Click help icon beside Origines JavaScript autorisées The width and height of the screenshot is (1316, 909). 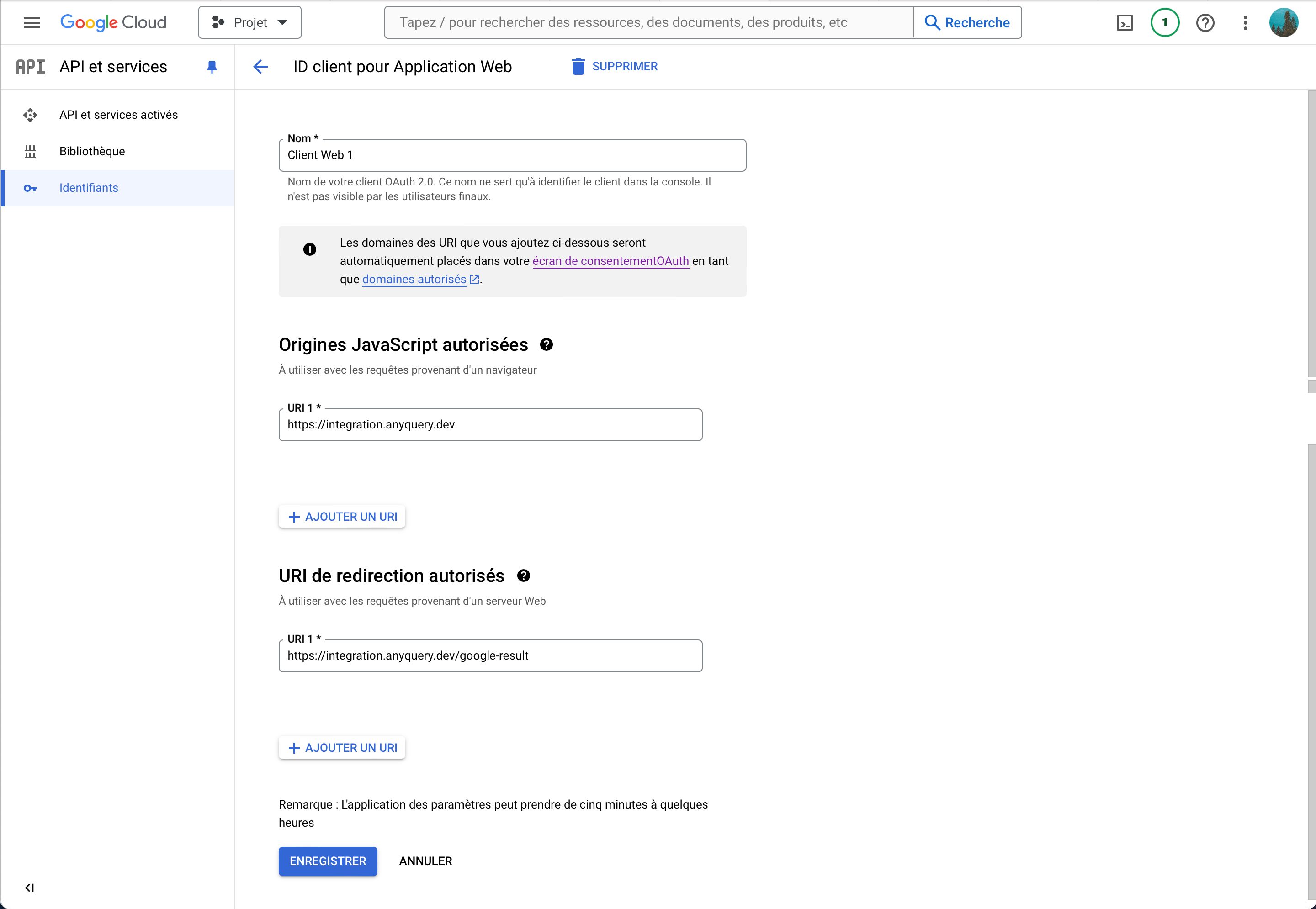pyautogui.click(x=547, y=344)
